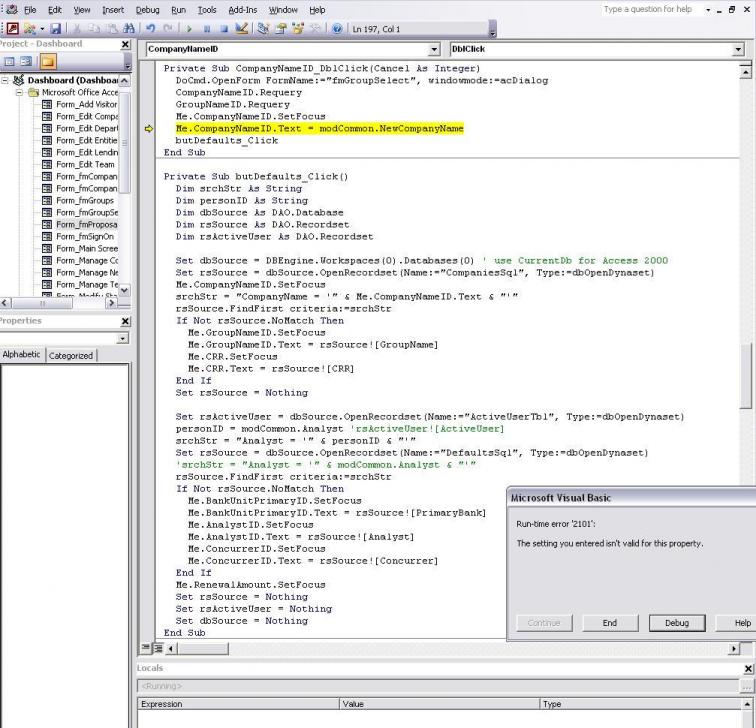The height and width of the screenshot is (728, 756).
Task: Switch to Procedure View at code bottom-left
Action: point(144,649)
